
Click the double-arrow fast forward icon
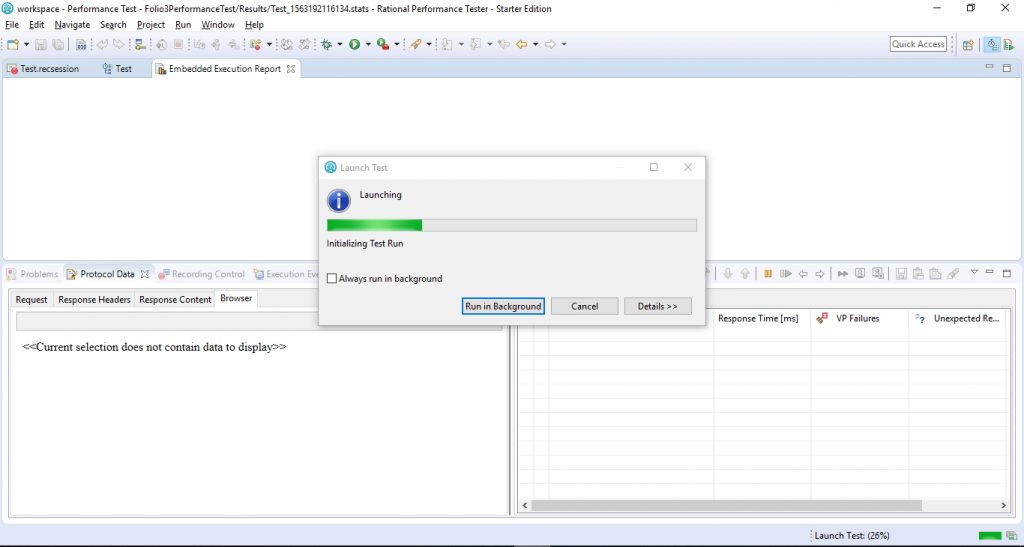tap(843, 274)
